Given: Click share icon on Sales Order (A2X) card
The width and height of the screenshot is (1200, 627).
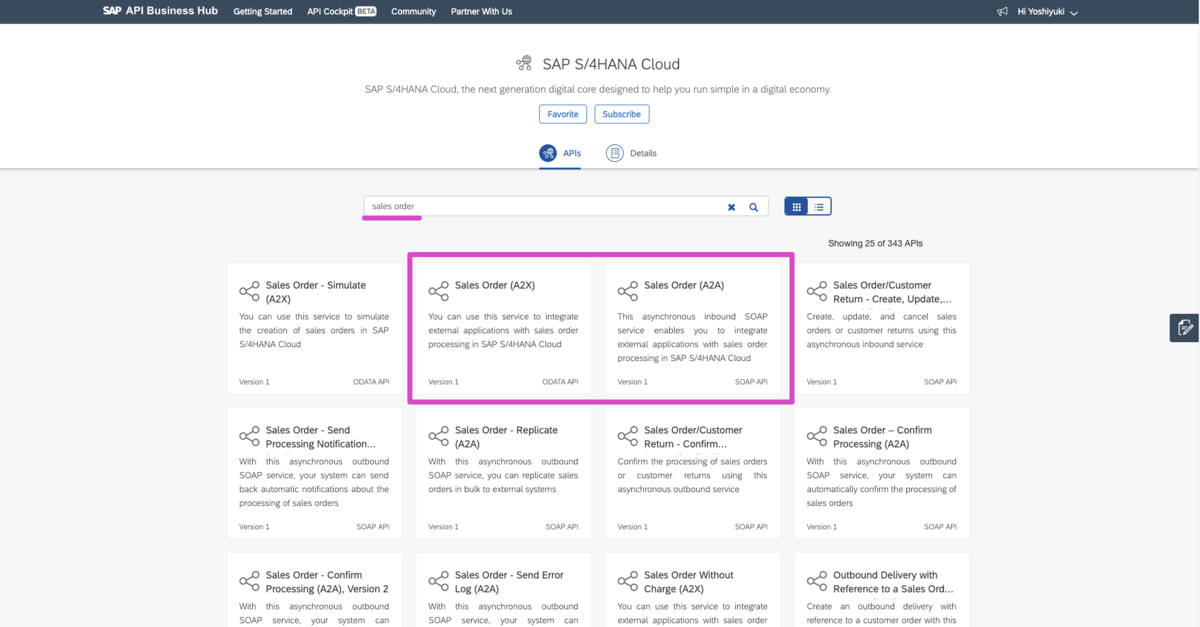Looking at the screenshot, I should click(x=439, y=291).
